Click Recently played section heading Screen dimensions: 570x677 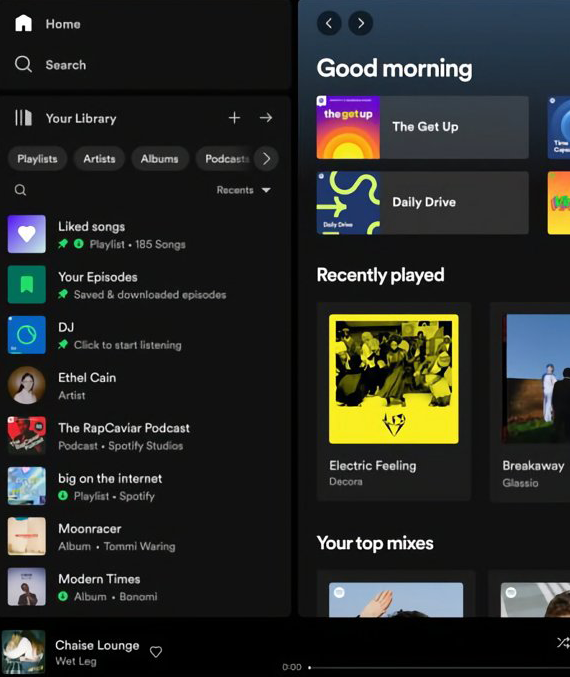(x=380, y=275)
